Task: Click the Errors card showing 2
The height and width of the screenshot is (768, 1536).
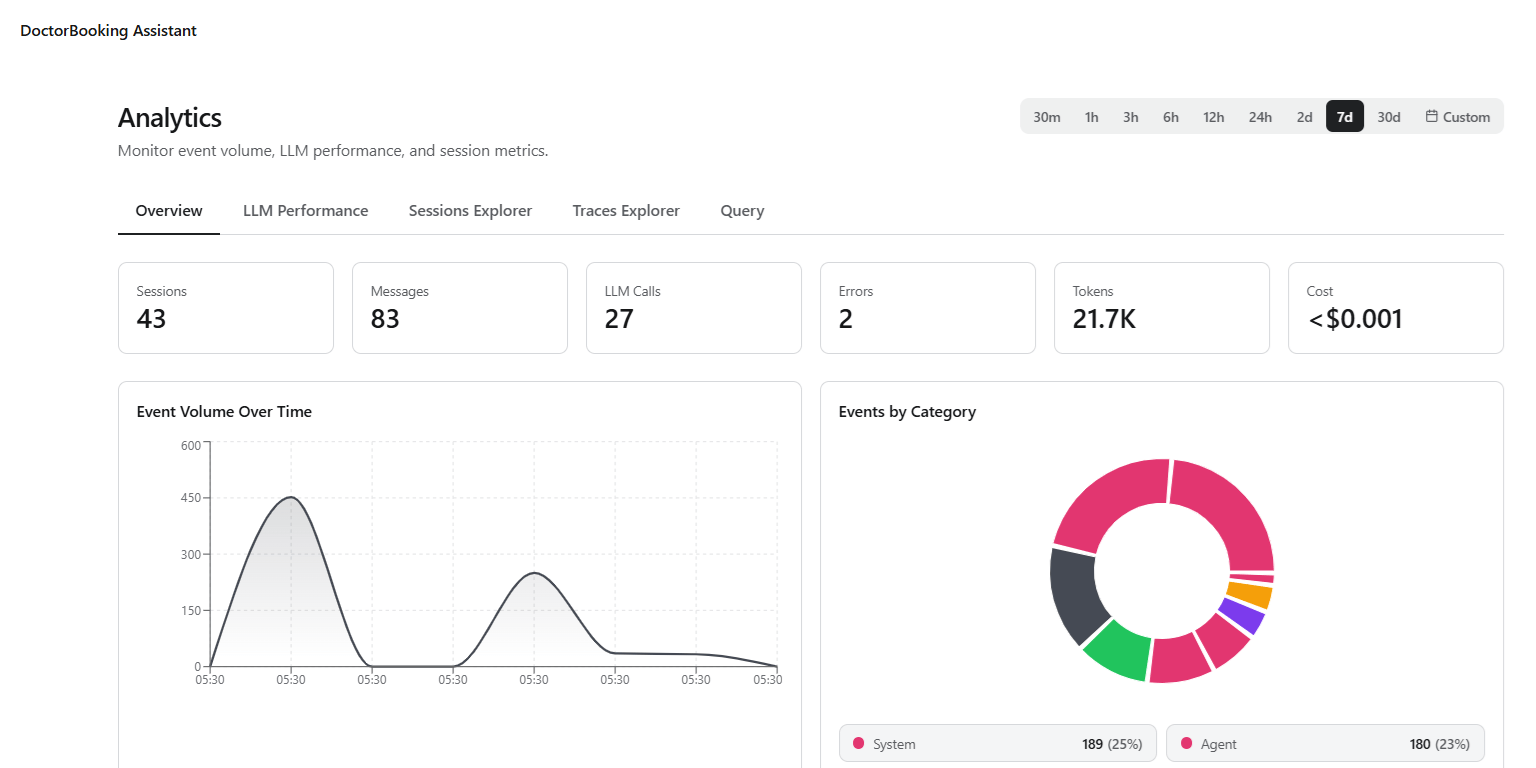Action: 928,308
